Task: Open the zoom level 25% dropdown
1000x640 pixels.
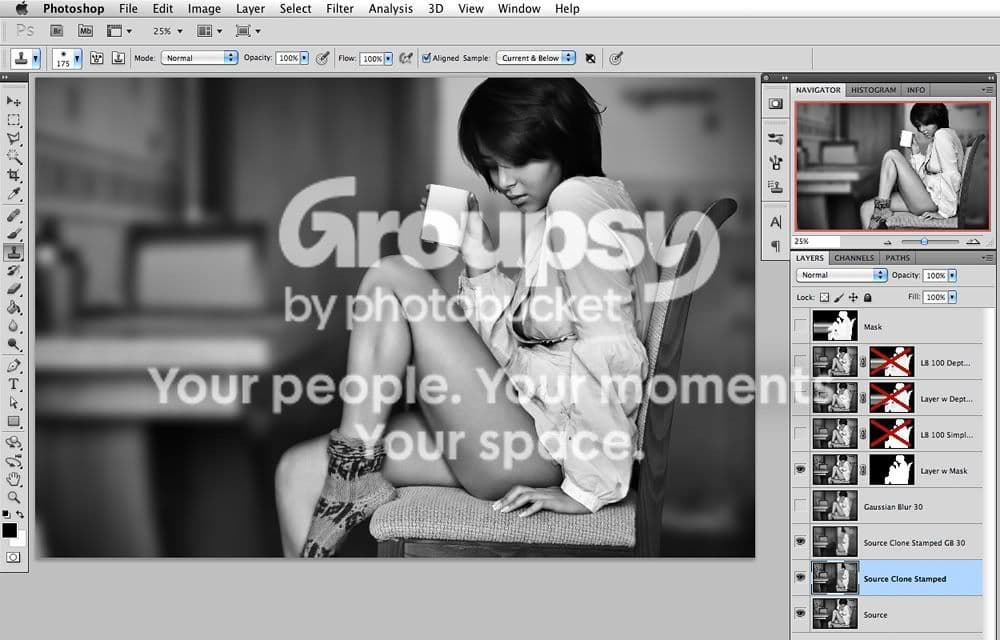Action: [167, 31]
